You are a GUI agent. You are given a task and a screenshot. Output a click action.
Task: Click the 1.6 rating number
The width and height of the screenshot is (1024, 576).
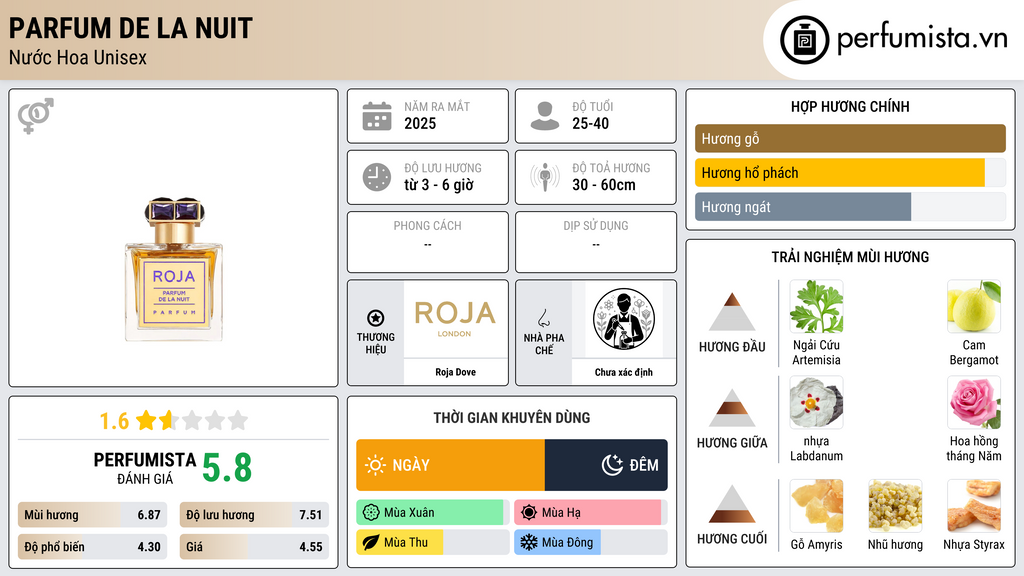point(114,421)
